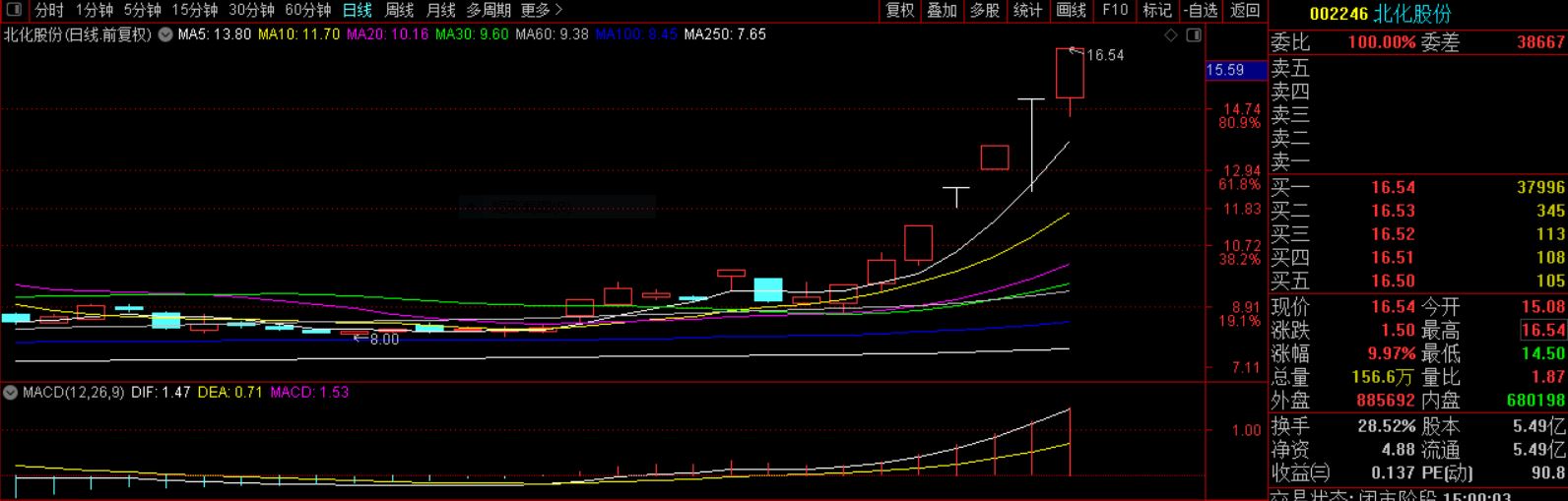Switch to 分时 intraday tab
The width and height of the screenshot is (1568, 501).
click(x=49, y=10)
